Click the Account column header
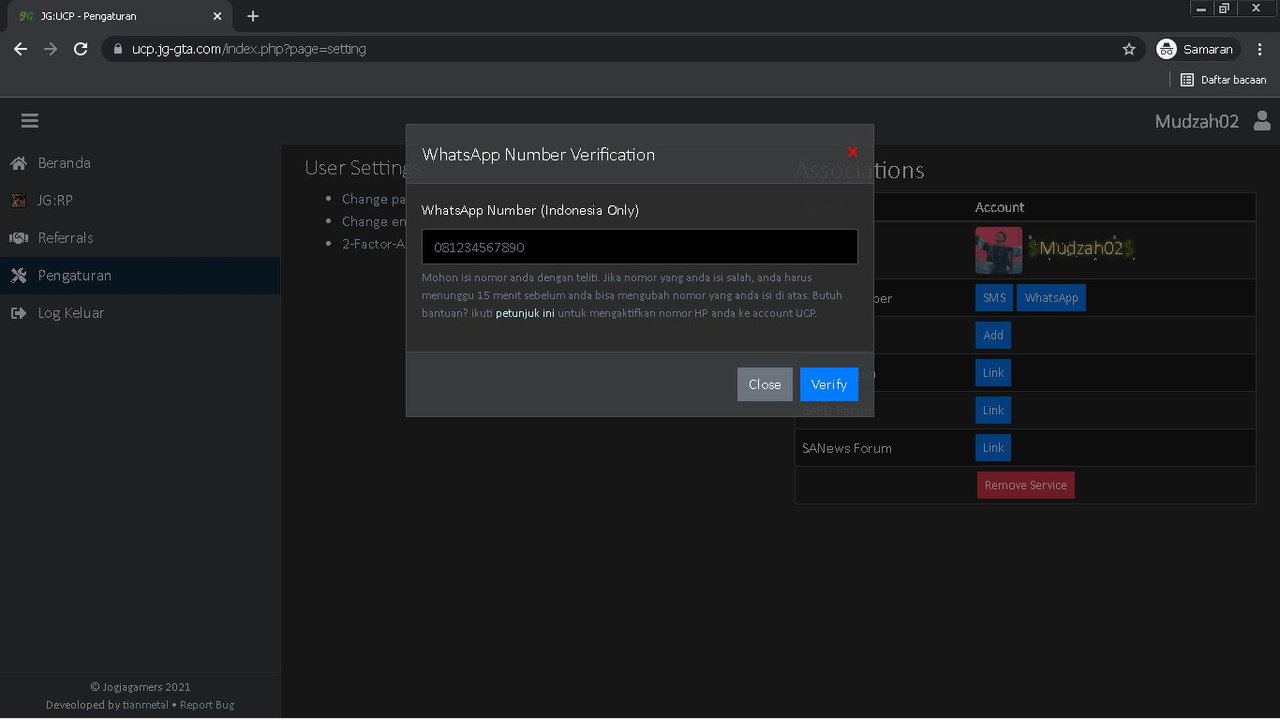The width and height of the screenshot is (1280, 720). 1000,207
